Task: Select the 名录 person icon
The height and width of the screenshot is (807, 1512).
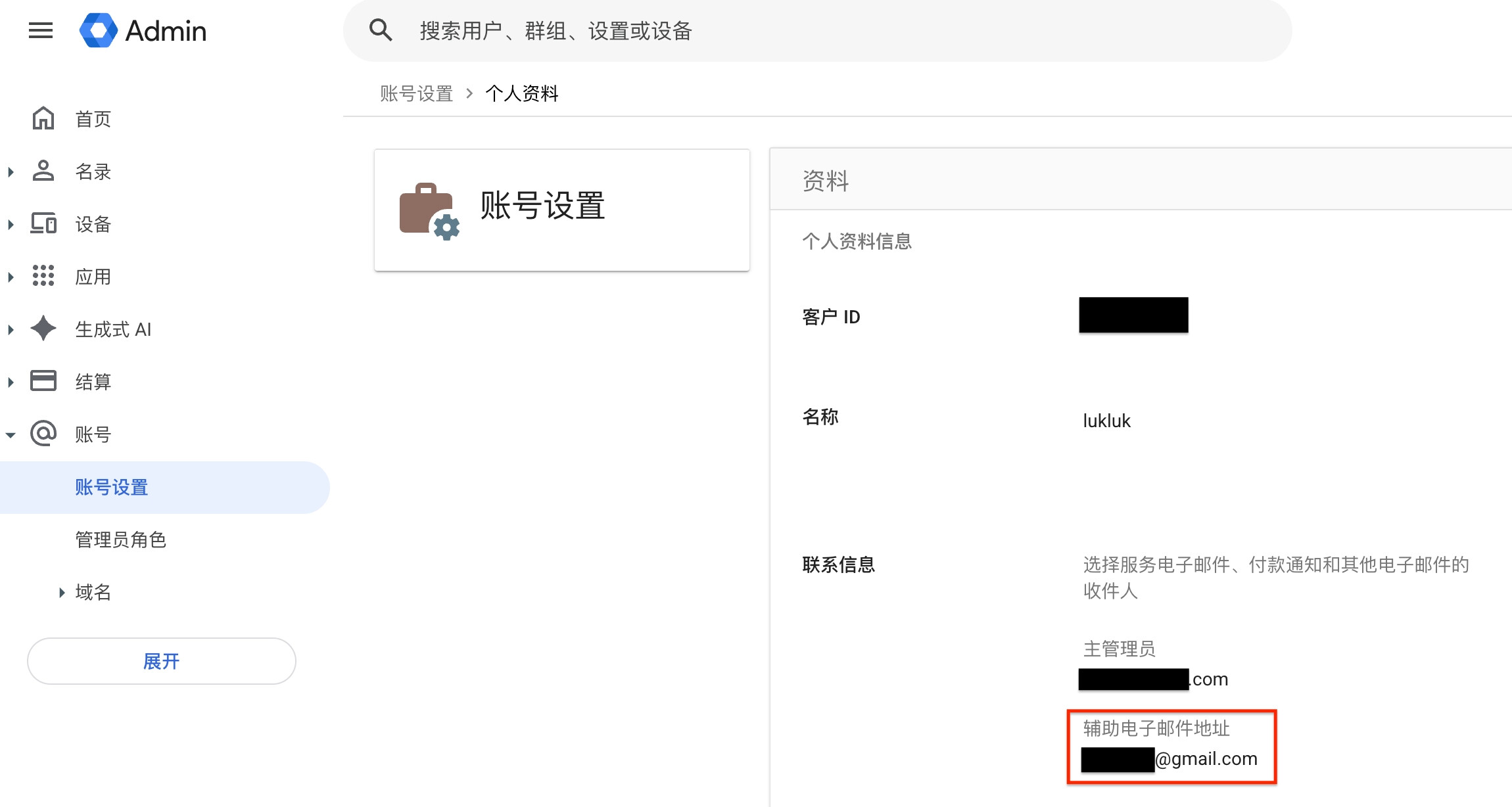Action: pos(43,171)
